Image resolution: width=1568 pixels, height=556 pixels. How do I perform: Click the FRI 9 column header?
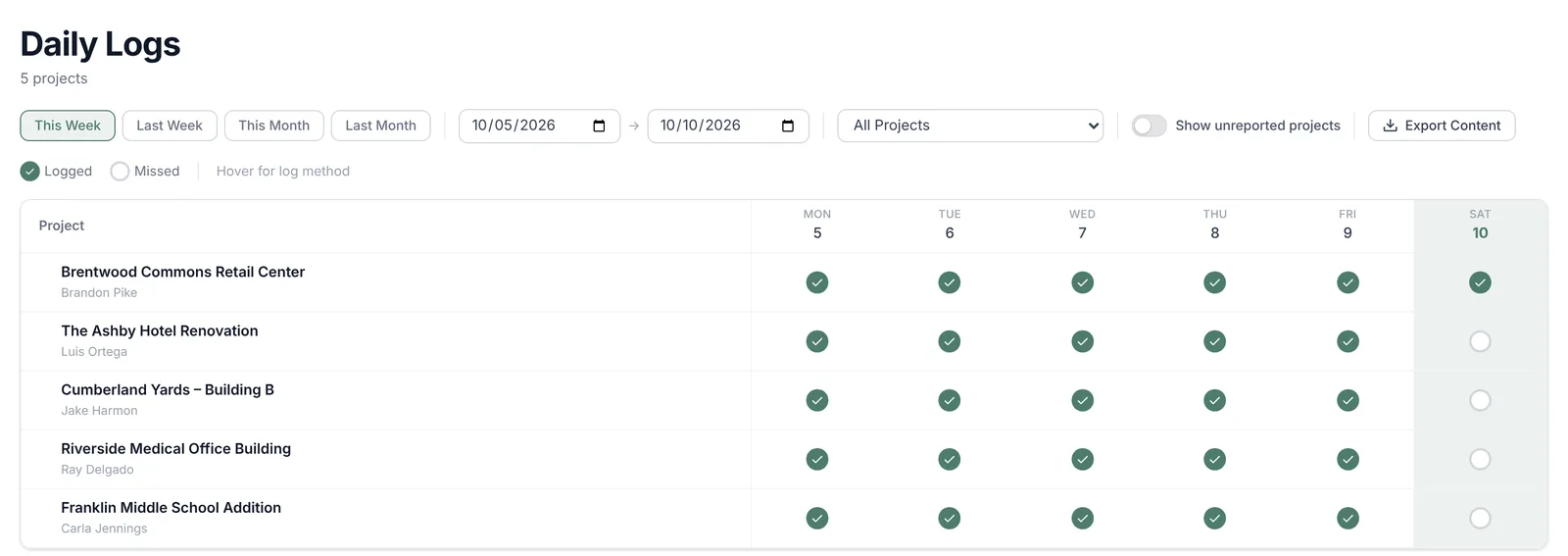(x=1347, y=225)
